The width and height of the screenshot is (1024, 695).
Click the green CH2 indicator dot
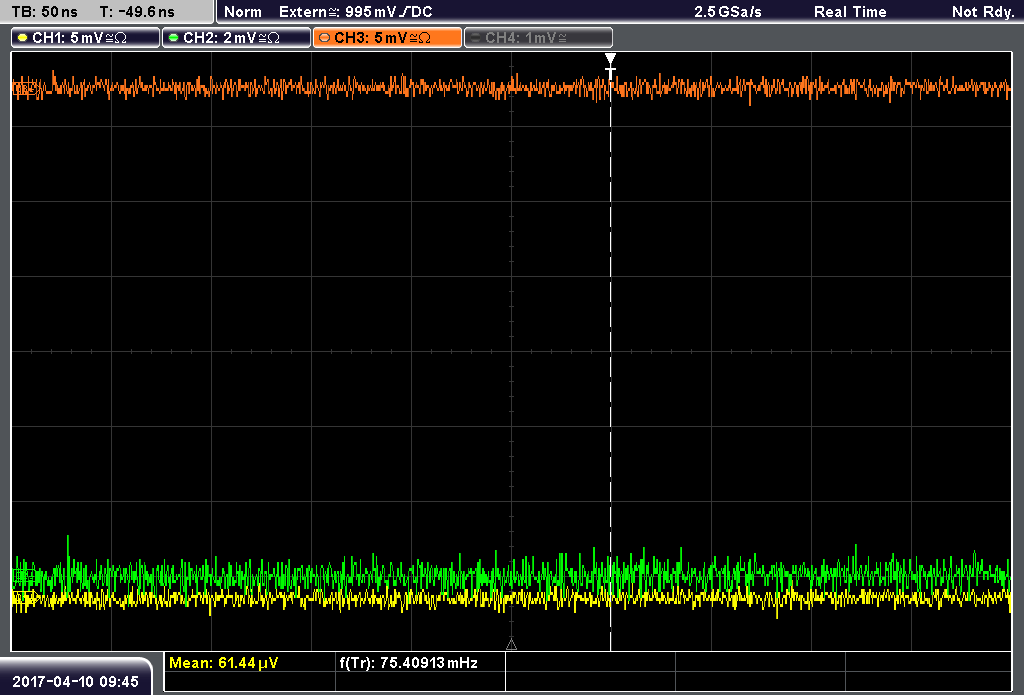click(173, 38)
